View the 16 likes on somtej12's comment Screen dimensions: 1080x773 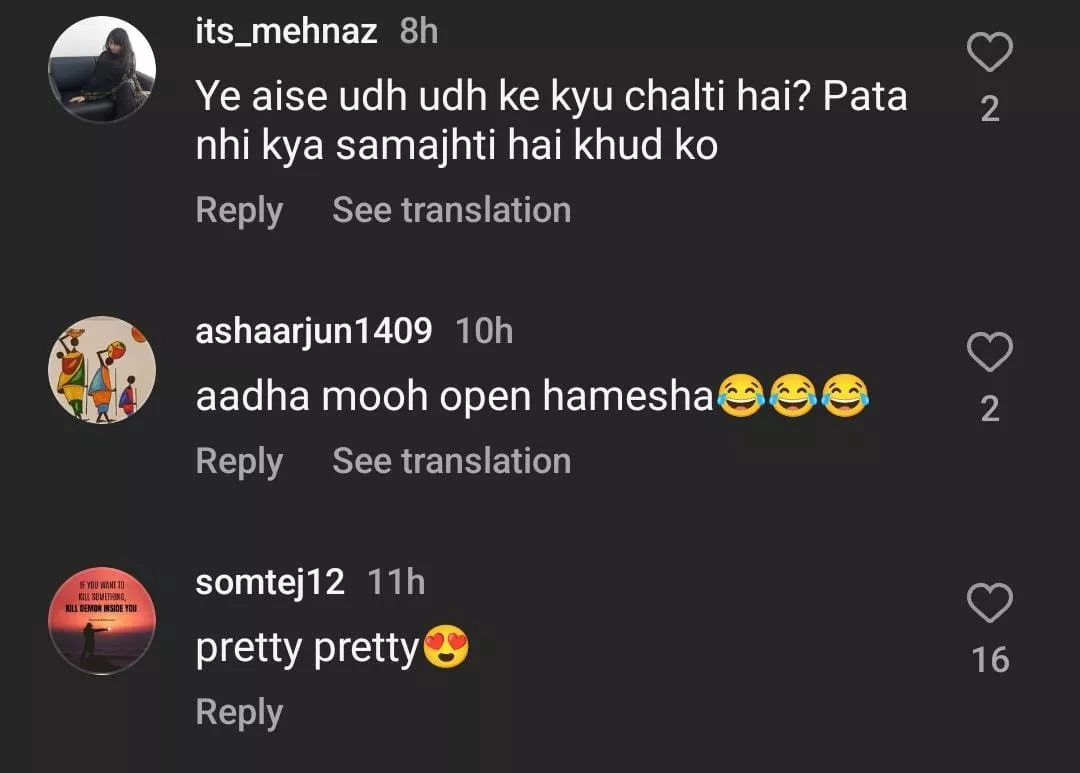click(990, 660)
